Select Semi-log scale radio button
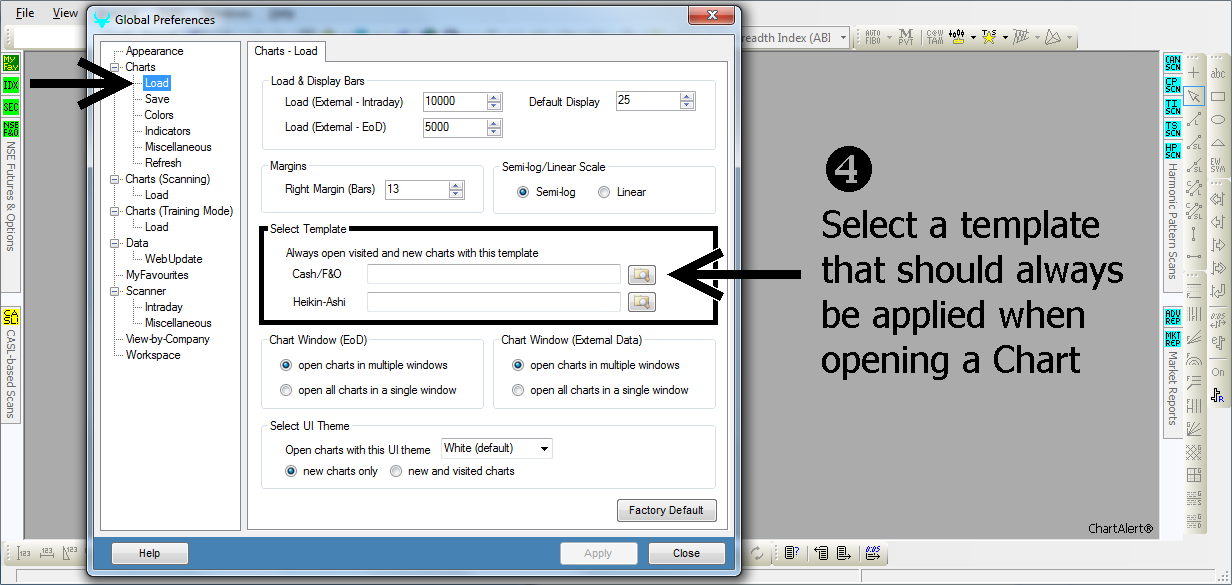 coord(523,192)
